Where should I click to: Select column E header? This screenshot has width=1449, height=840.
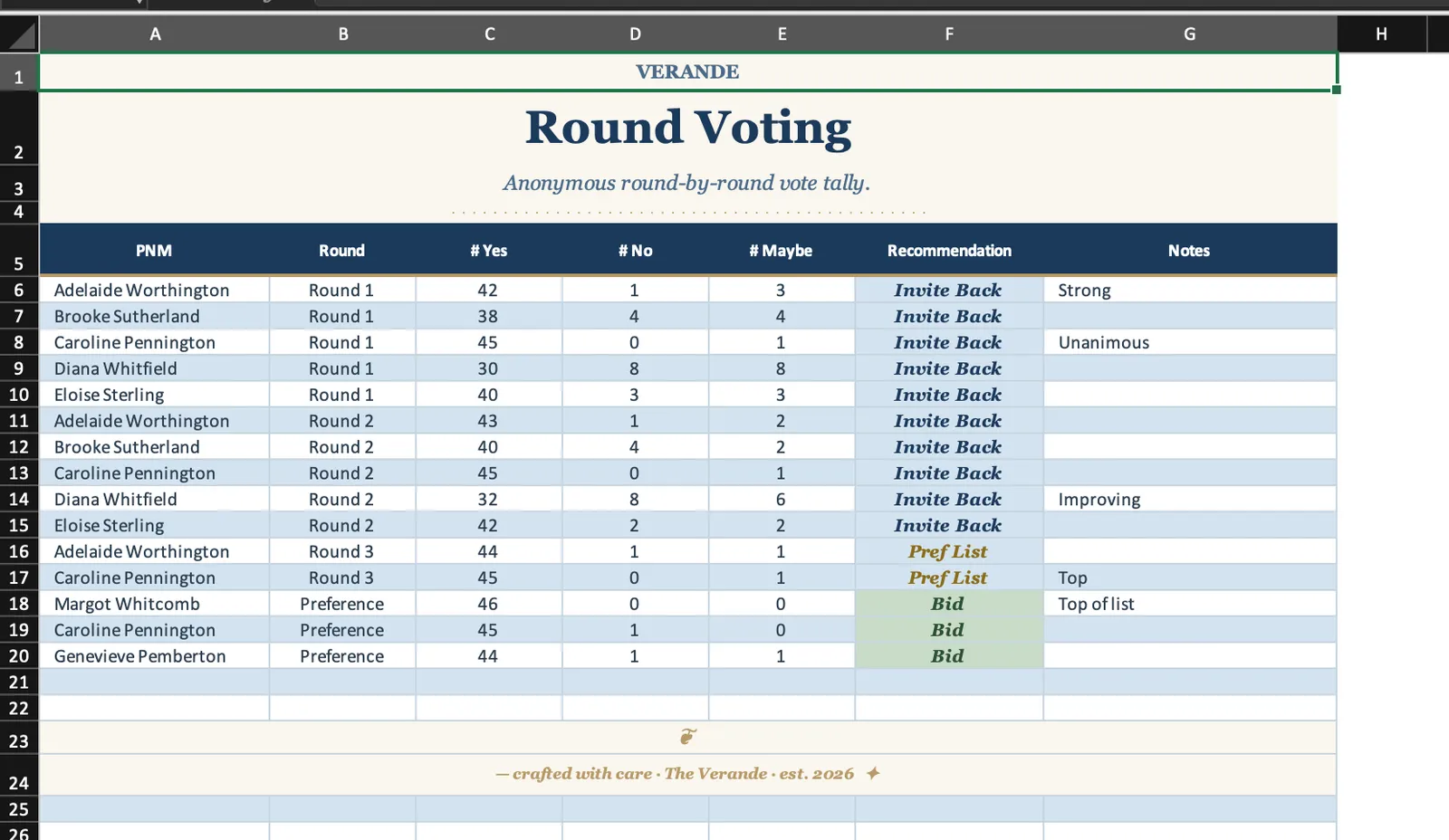click(782, 34)
